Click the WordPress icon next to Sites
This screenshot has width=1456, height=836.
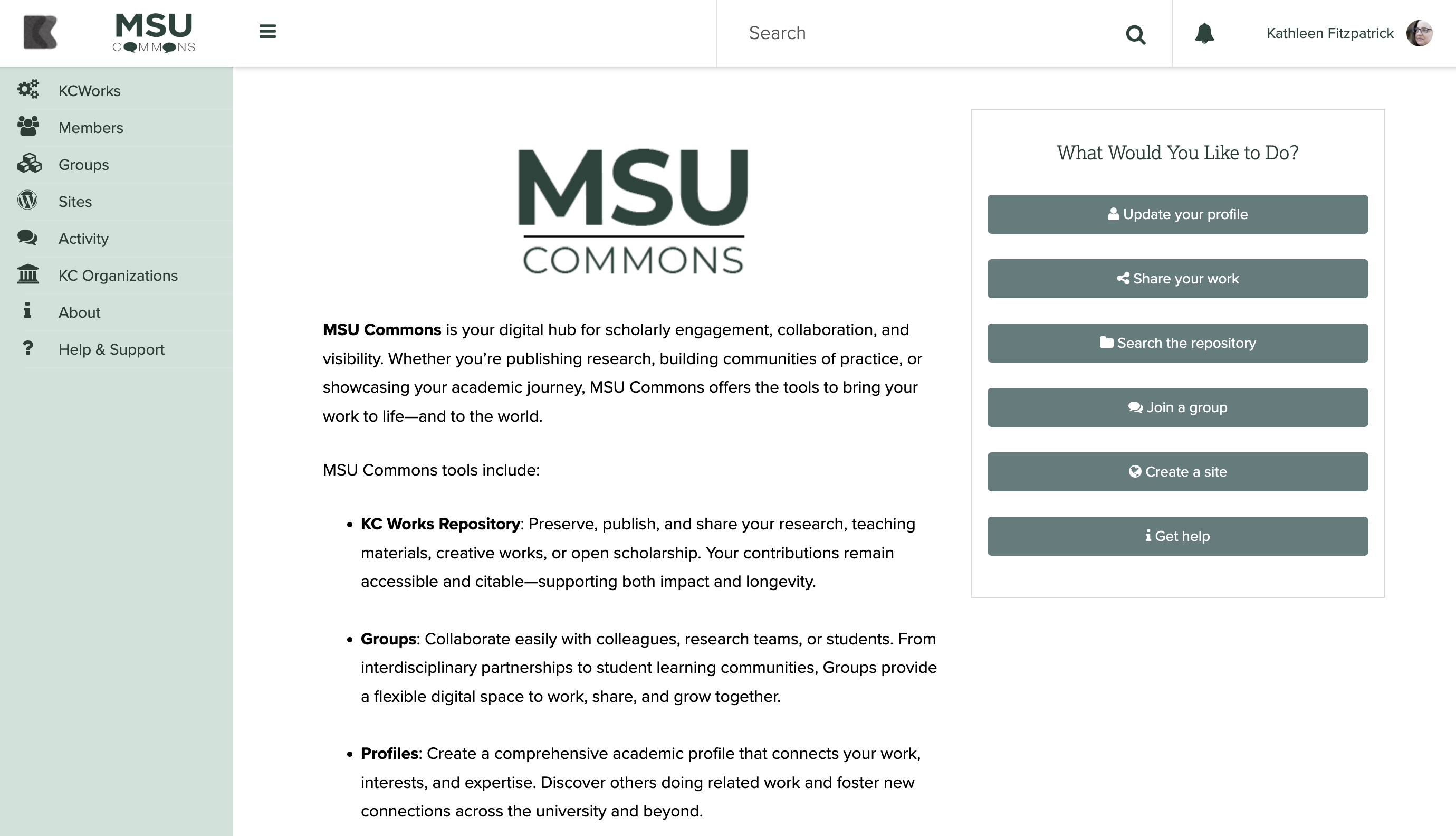pos(27,201)
